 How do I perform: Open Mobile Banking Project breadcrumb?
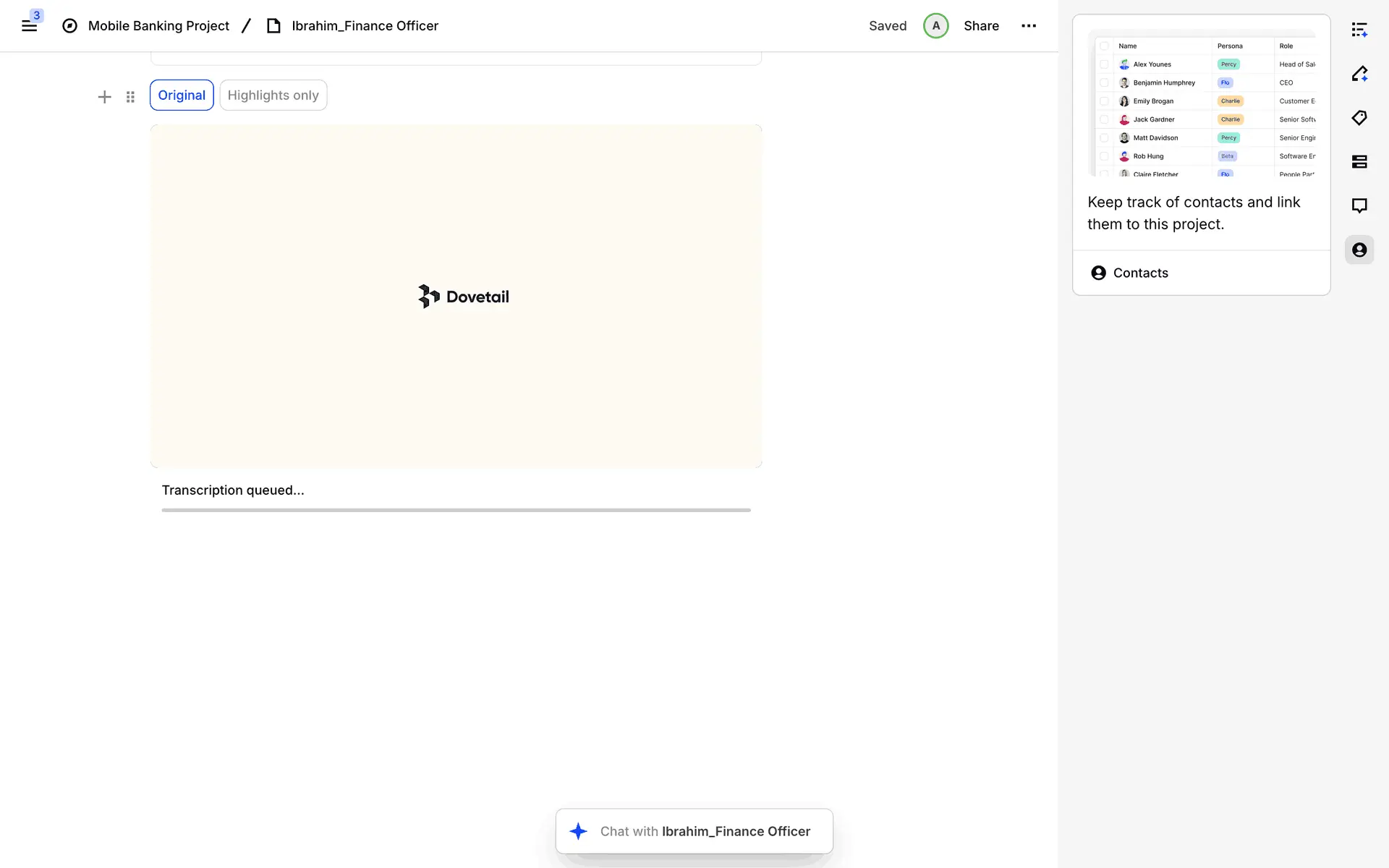point(158,26)
